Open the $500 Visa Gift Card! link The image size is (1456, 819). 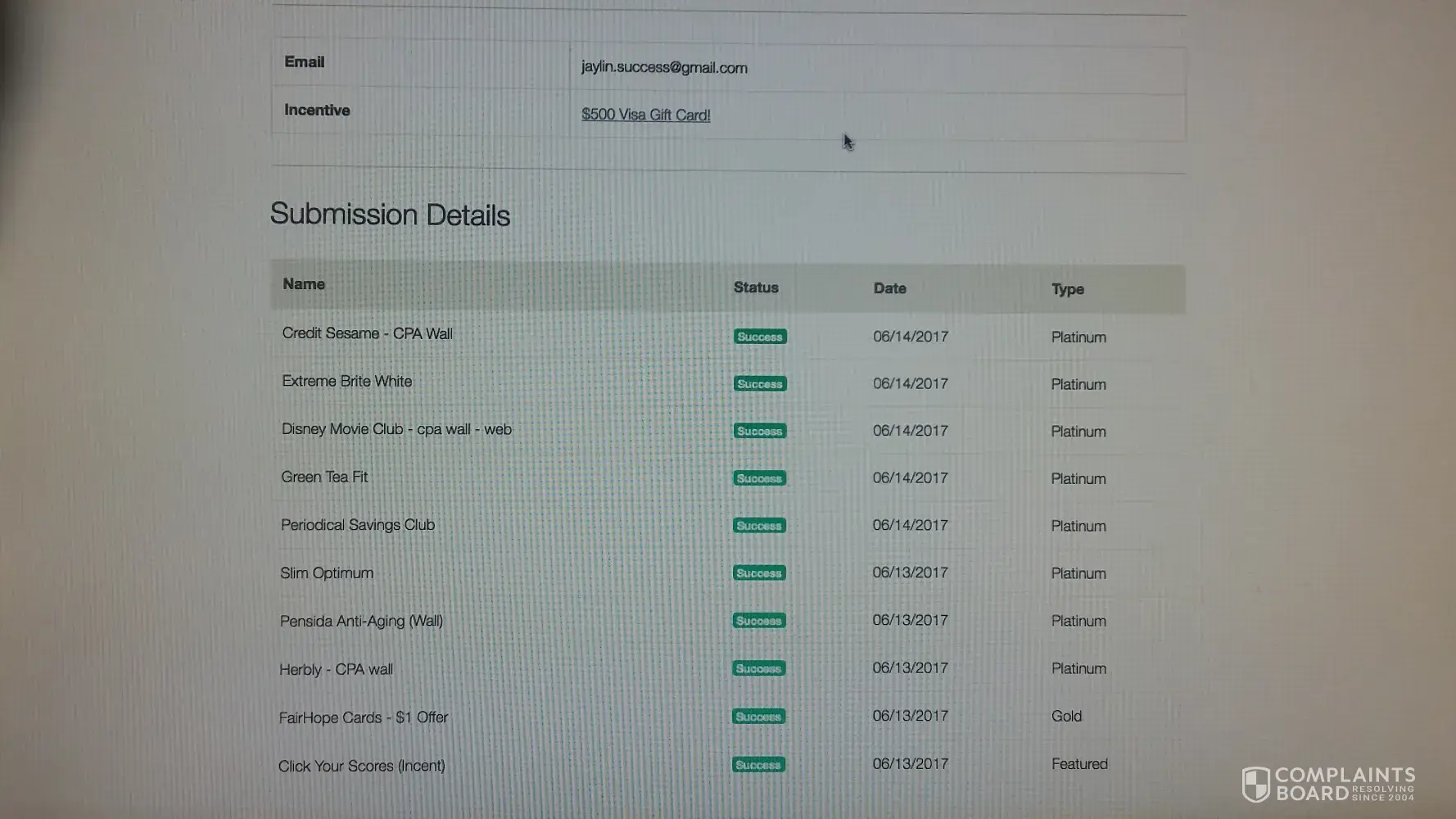point(646,115)
